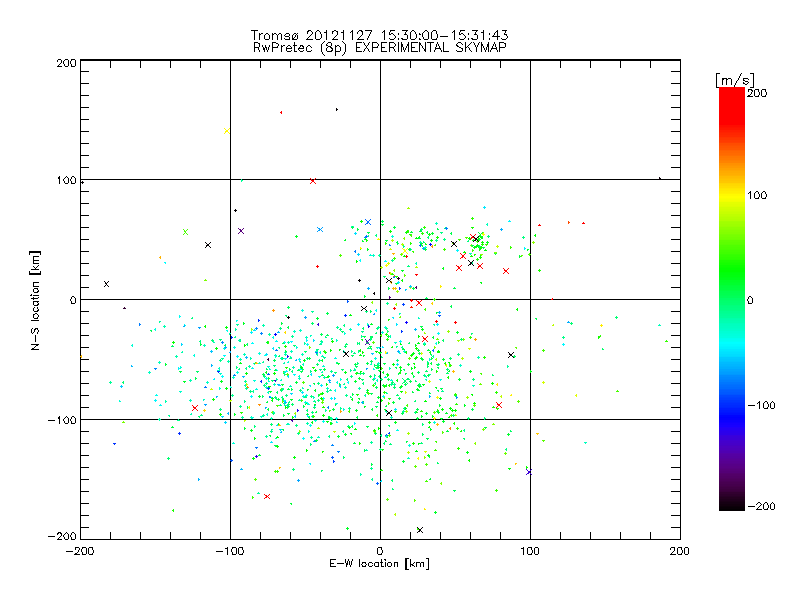Pick the cyan band of the colorbar
Image resolution: width=800 pixels, height=600 pixels.
pos(732,347)
